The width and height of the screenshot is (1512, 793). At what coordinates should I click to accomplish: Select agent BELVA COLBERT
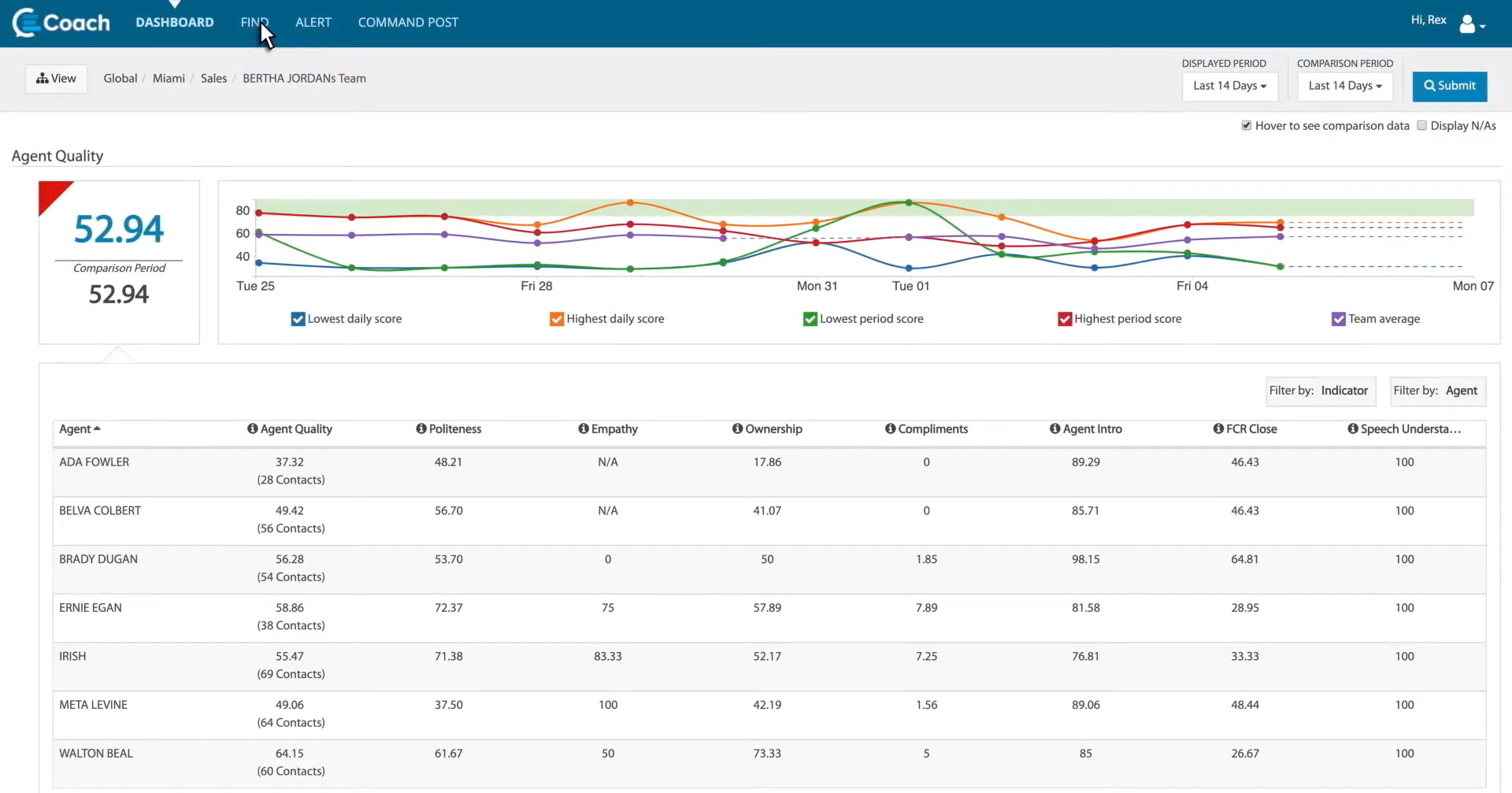(100, 510)
